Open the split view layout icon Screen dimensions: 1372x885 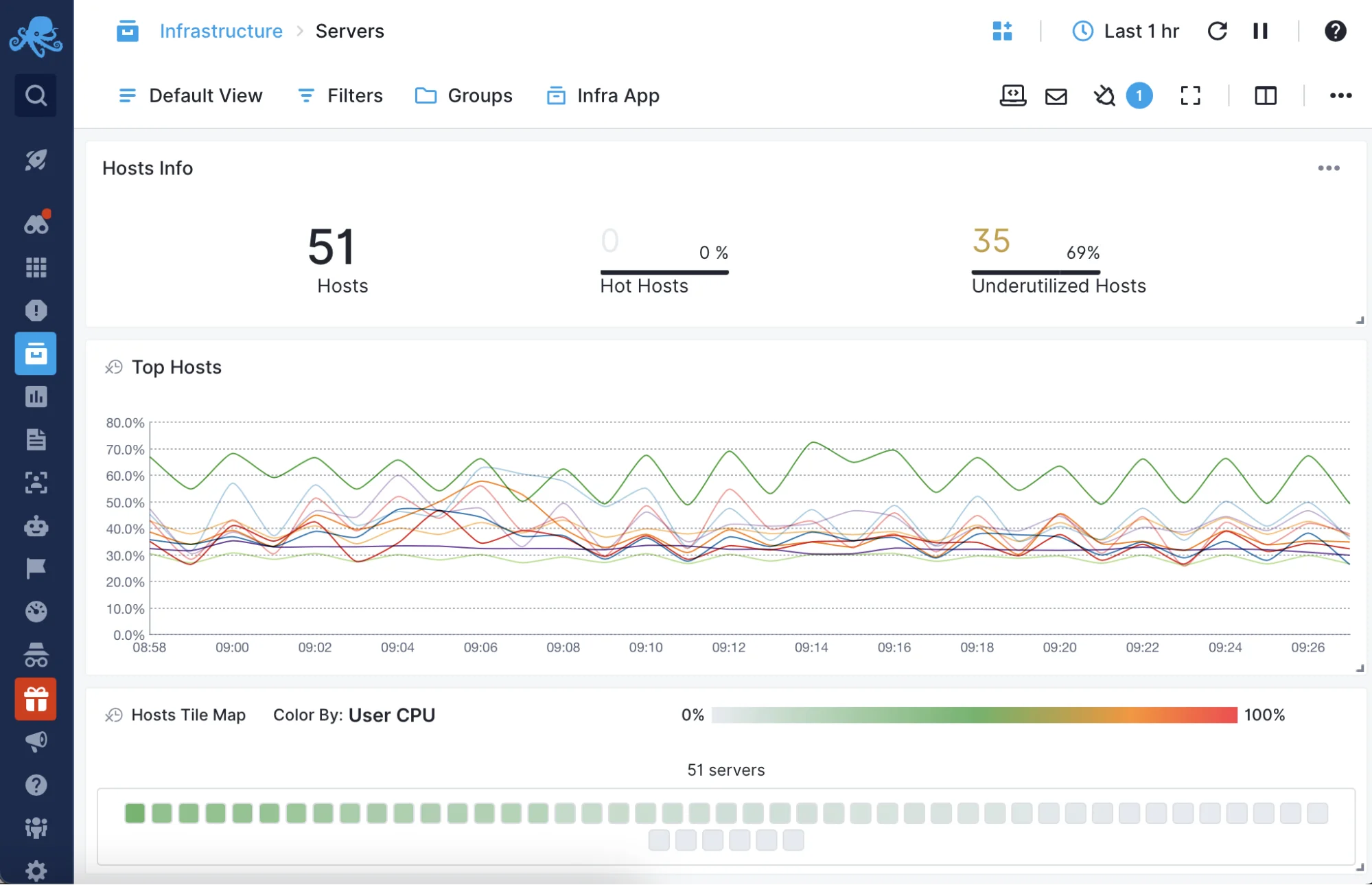click(1265, 95)
